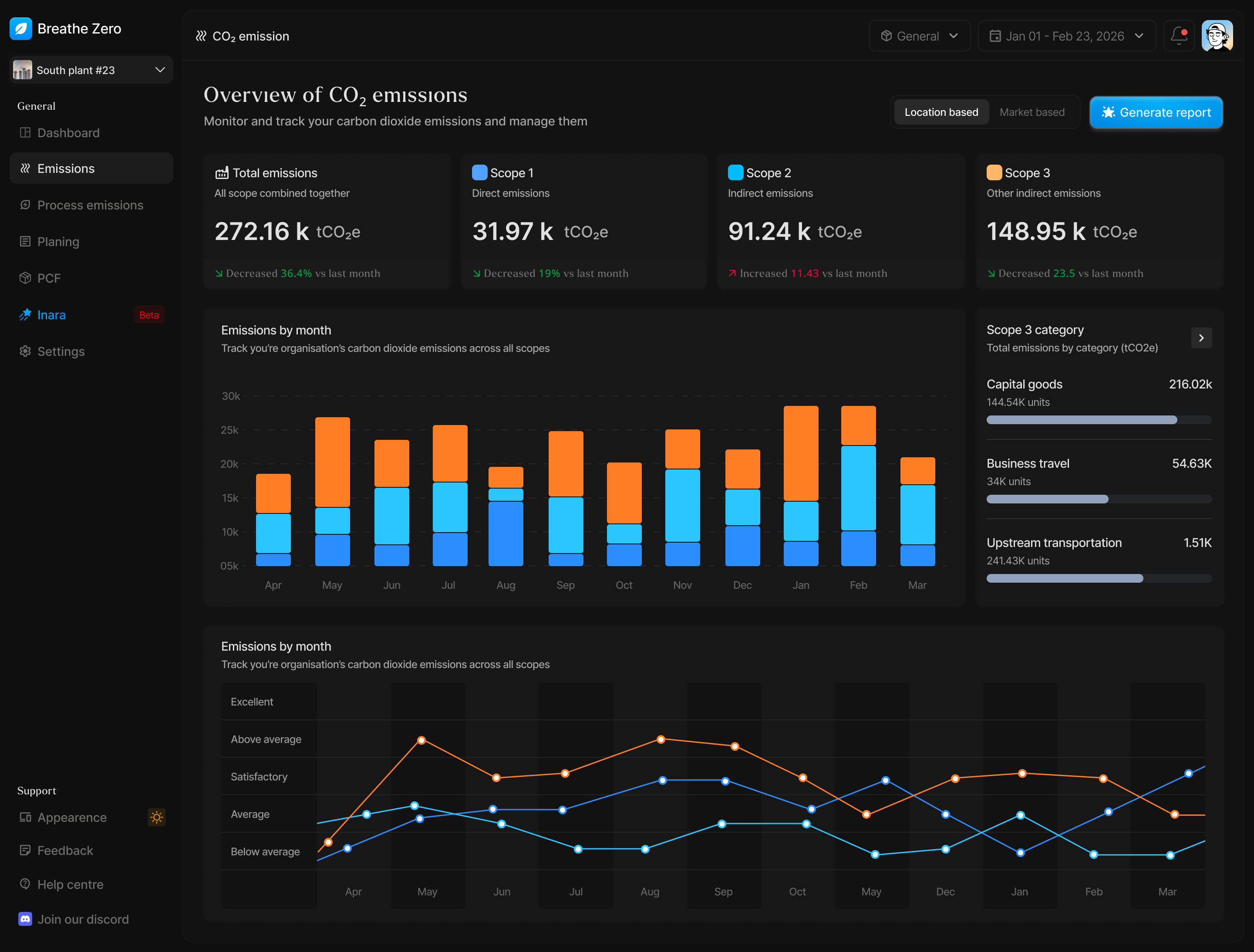Click the Below average row label
This screenshot has height=952, width=1254.
(265, 852)
